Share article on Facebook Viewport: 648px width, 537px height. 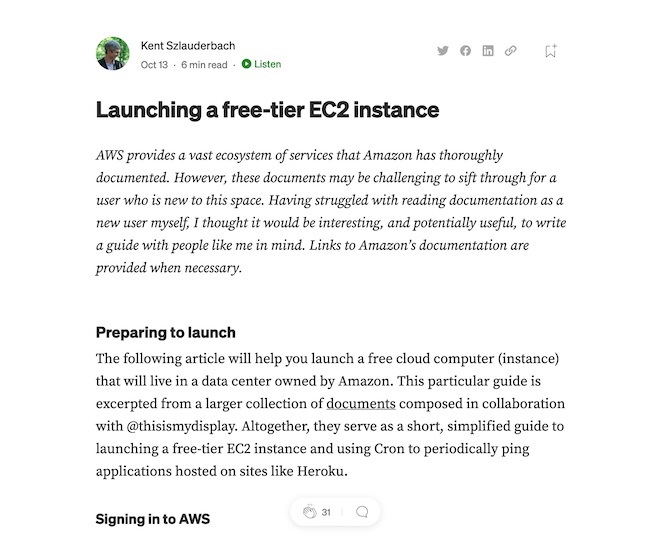[465, 51]
